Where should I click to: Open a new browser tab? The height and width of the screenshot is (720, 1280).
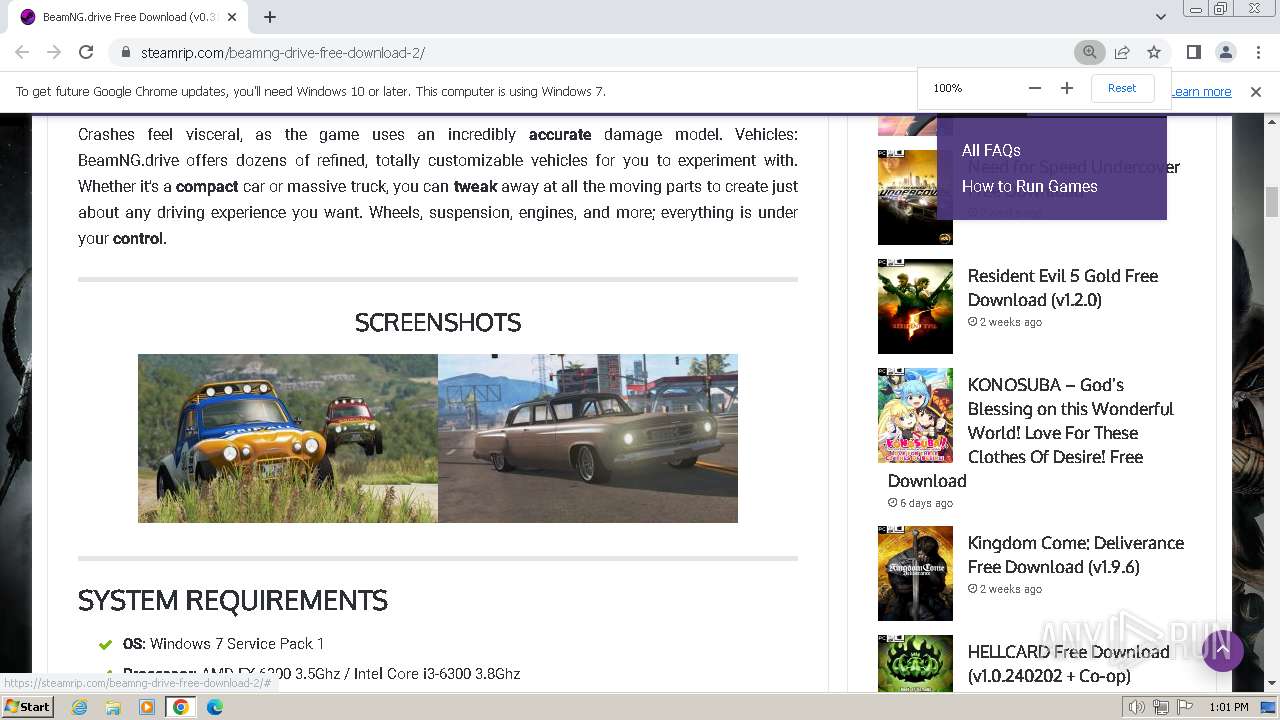pyautogui.click(x=270, y=17)
